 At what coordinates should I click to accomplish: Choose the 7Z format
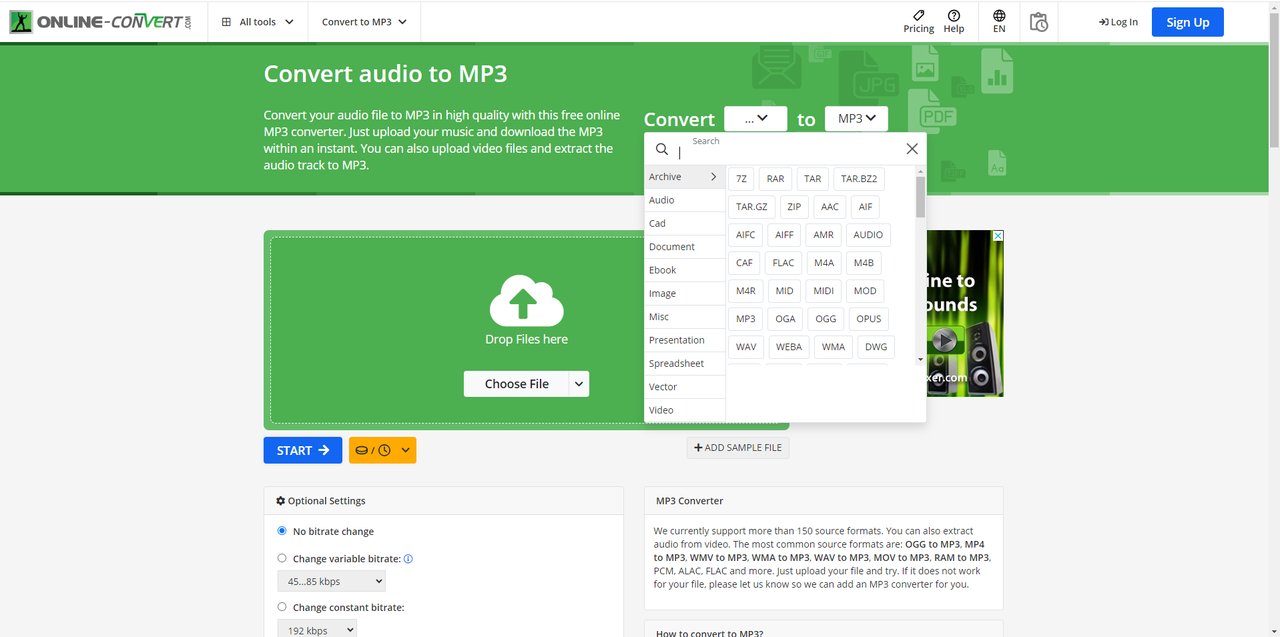[741, 179]
